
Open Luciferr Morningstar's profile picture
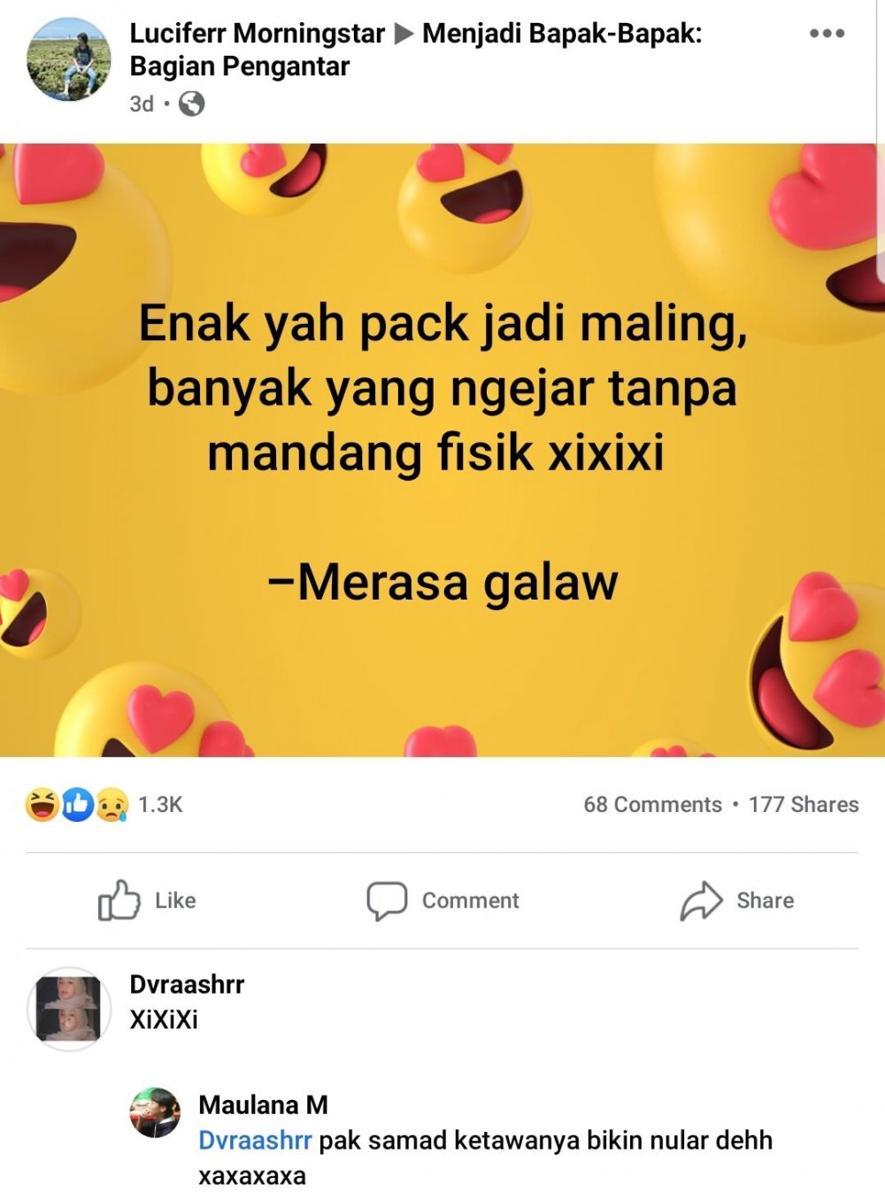pos(69,59)
